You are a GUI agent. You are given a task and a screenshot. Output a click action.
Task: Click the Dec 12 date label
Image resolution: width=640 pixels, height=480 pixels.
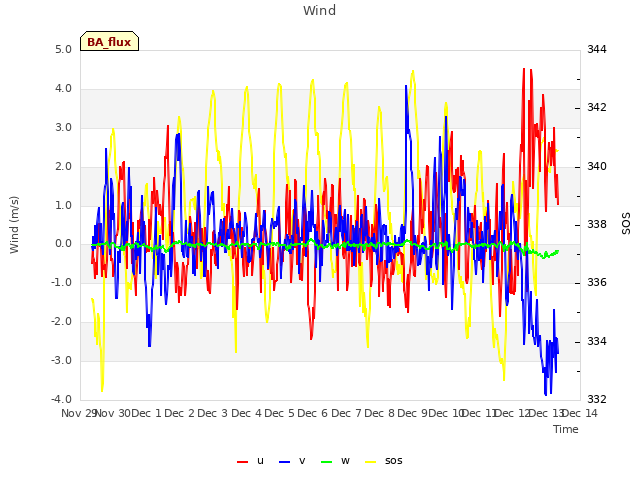(x=513, y=413)
